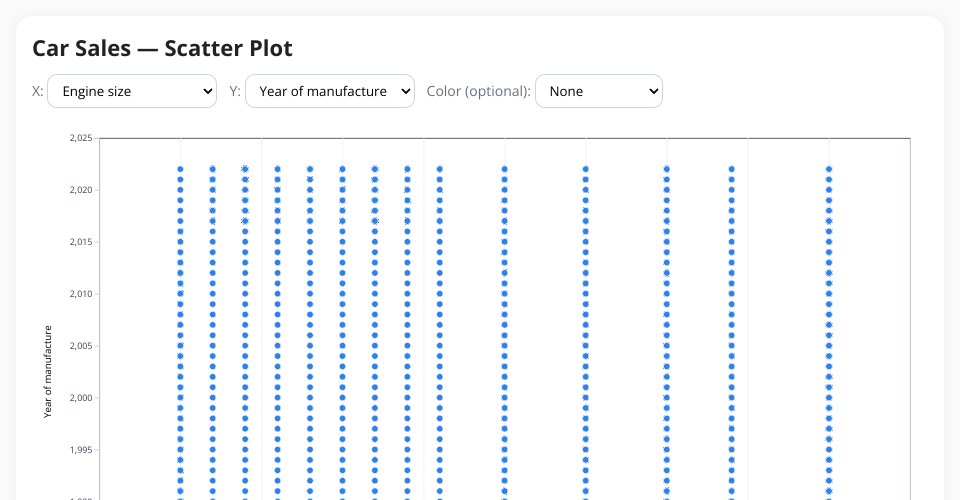This screenshot has width=960, height=500.
Task: Click the leftmost data point at year 2,010
Action: click(180, 294)
